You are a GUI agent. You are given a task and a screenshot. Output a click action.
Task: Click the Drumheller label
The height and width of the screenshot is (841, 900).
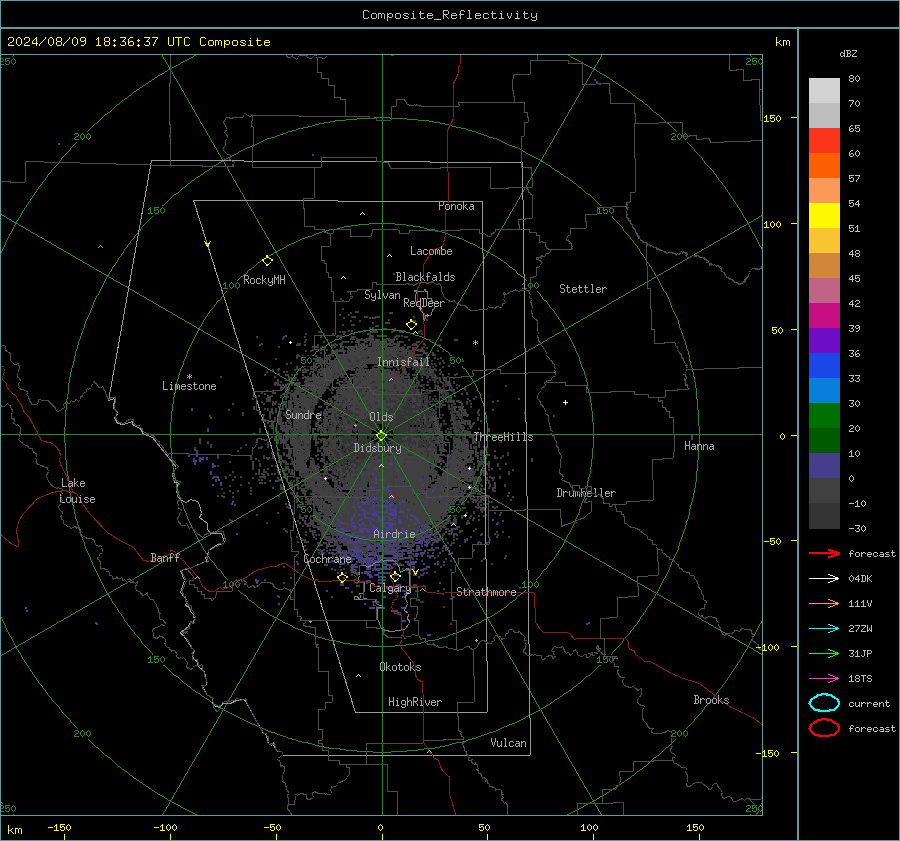click(x=586, y=493)
